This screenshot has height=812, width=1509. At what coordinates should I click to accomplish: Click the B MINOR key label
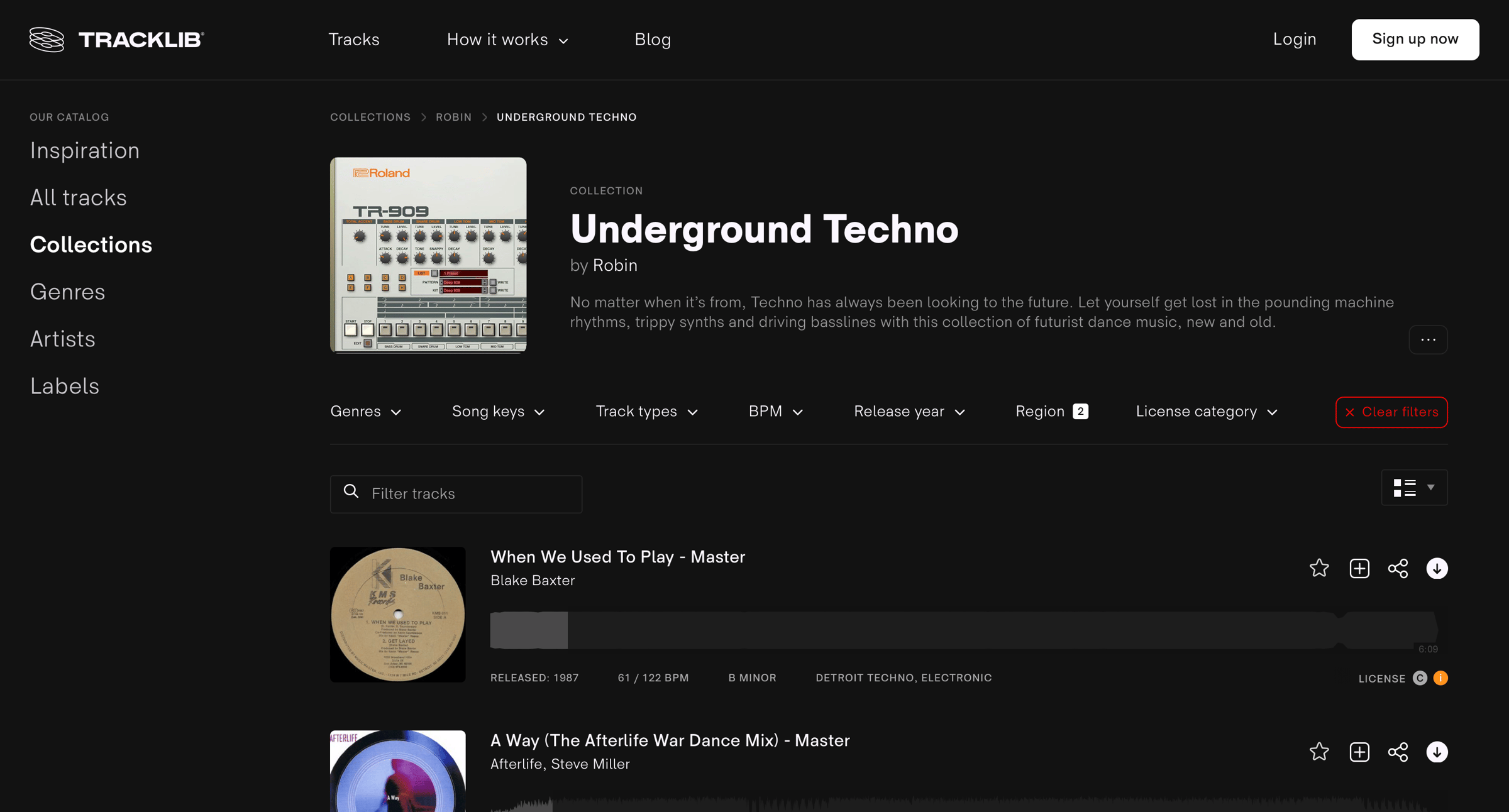pyautogui.click(x=752, y=678)
